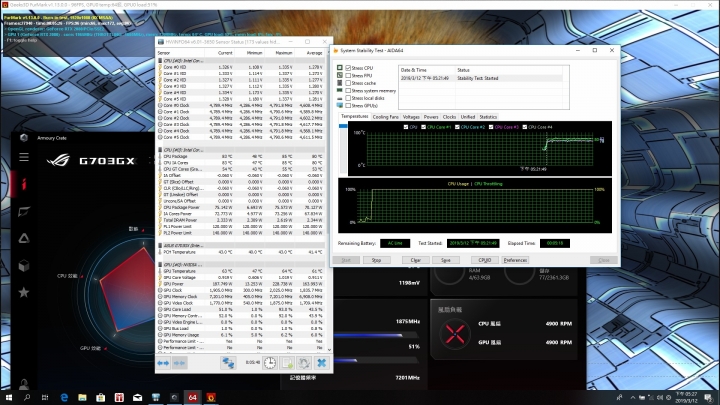Click HWiNFO network computers icon
This screenshot has width=720, height=405.
click(x=228, y=363)
